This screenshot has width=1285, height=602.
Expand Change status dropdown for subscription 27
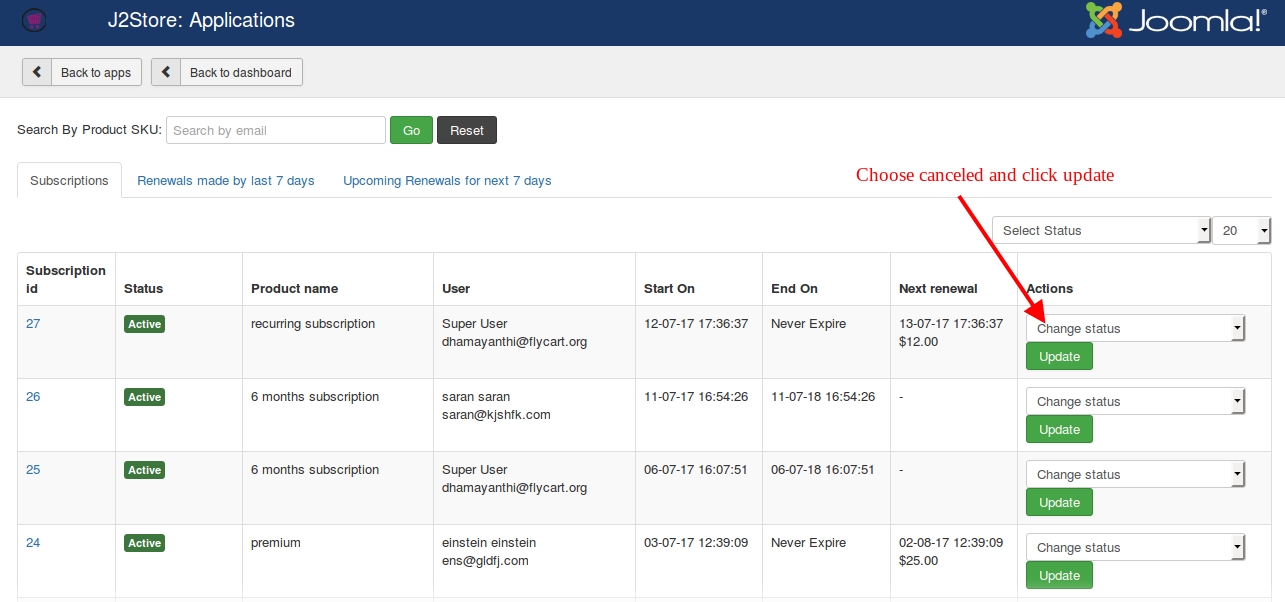1135,328
